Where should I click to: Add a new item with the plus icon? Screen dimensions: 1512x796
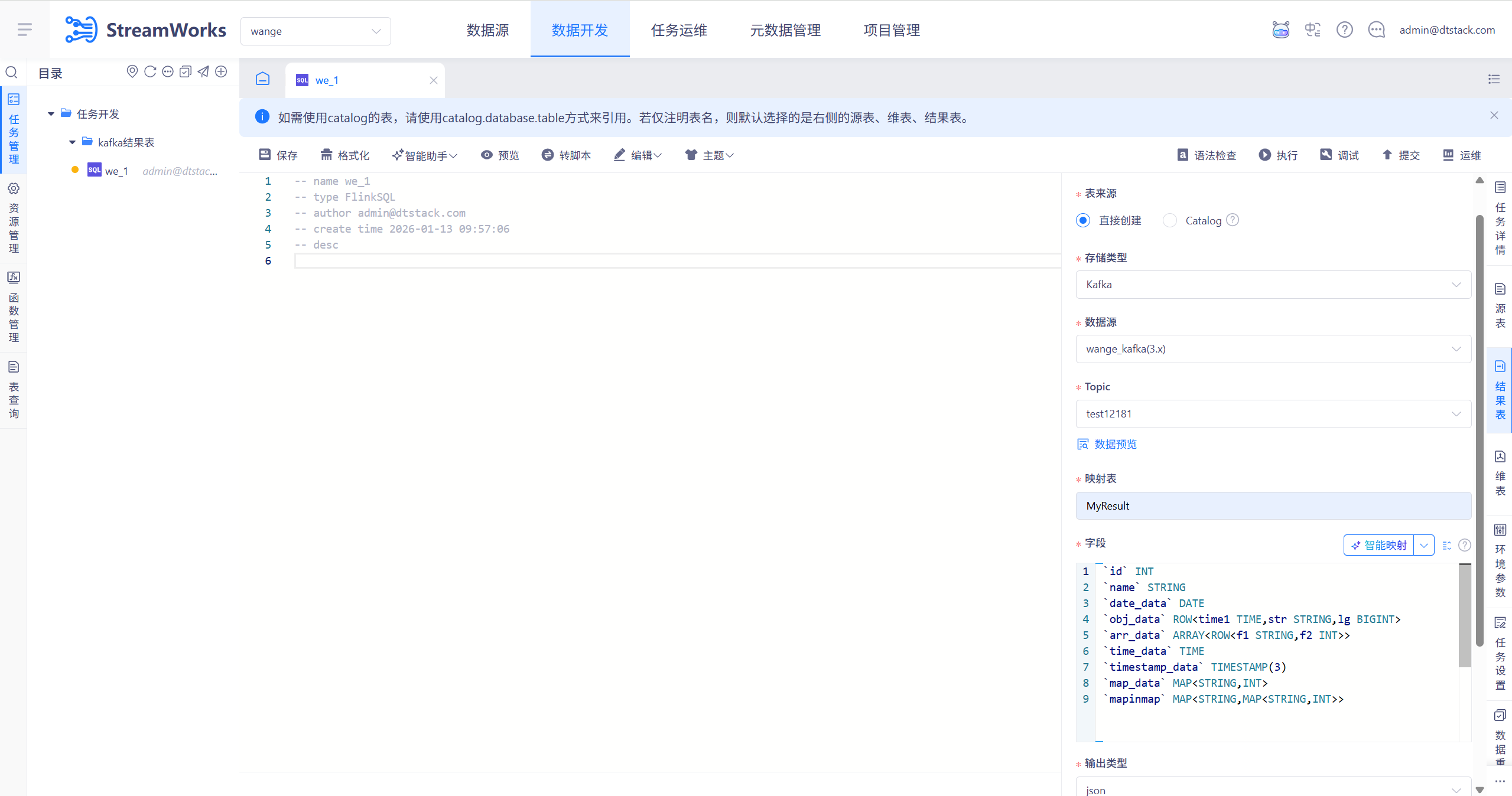click(221, 71)
